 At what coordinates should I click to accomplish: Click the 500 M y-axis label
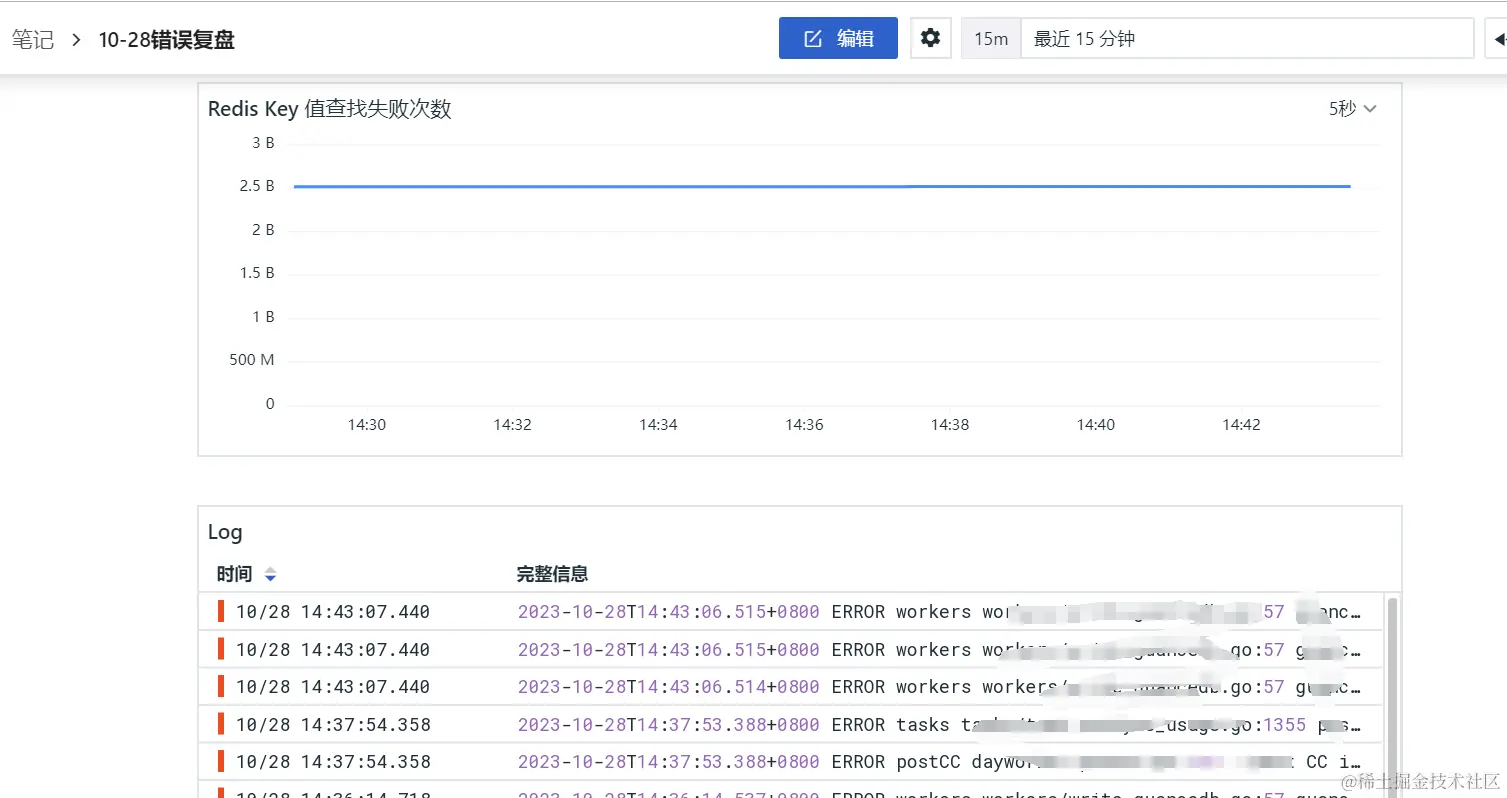point(251,360)
